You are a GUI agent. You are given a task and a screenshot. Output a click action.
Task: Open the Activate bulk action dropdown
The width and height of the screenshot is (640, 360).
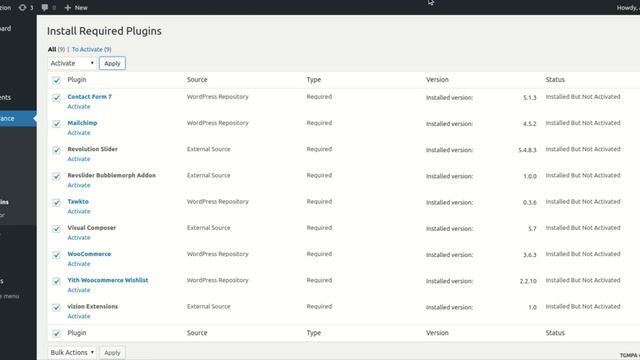point(72,63)
